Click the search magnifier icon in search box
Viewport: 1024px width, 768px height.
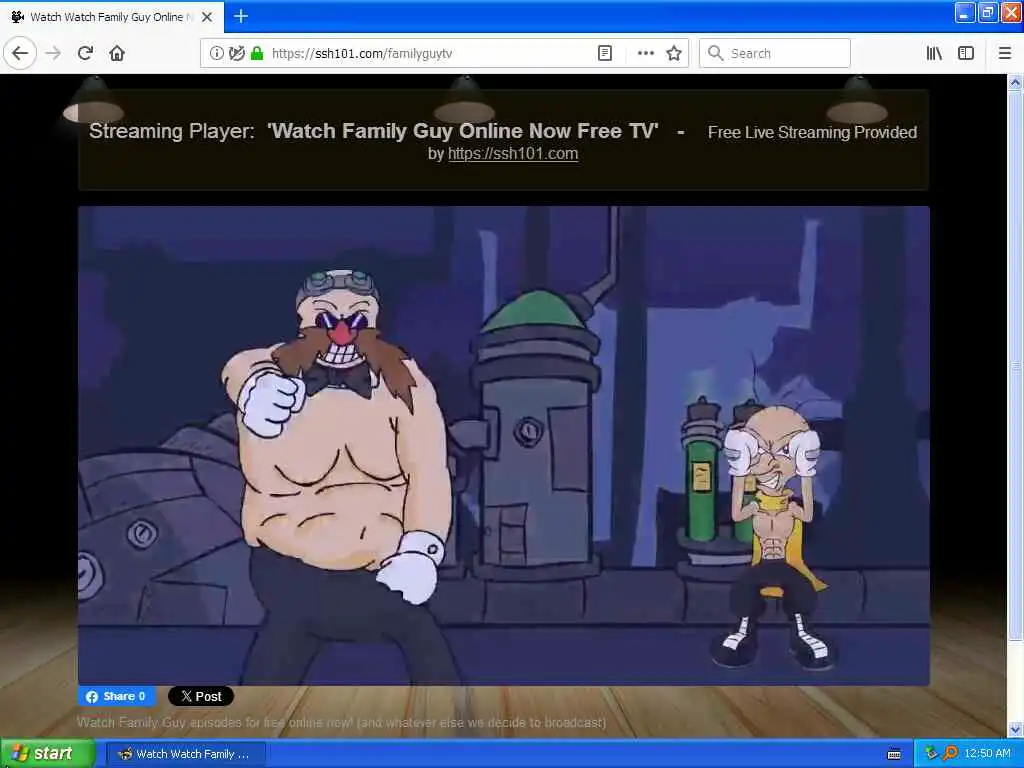pyautogui.click(x=716, y=53)
